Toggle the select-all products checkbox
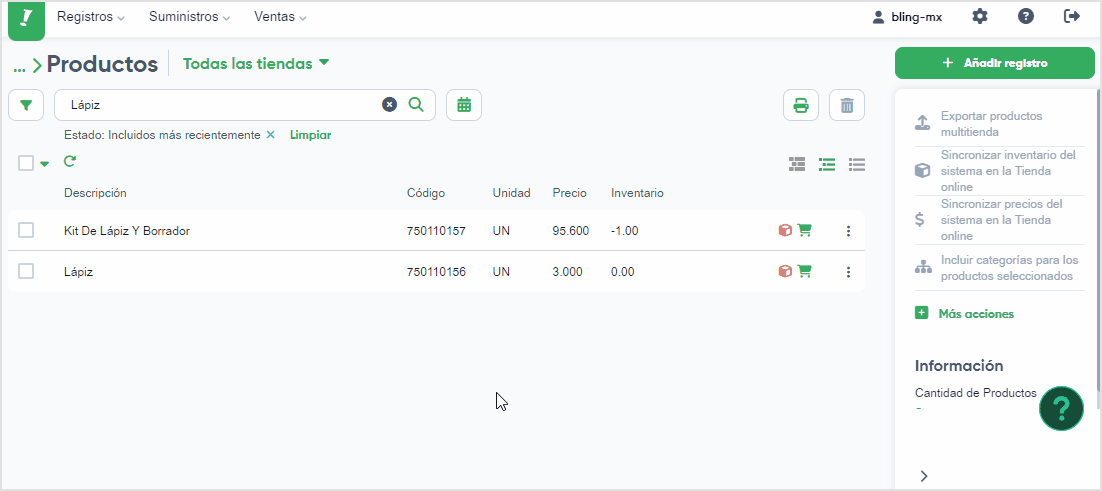 click(x=26, y=163)
